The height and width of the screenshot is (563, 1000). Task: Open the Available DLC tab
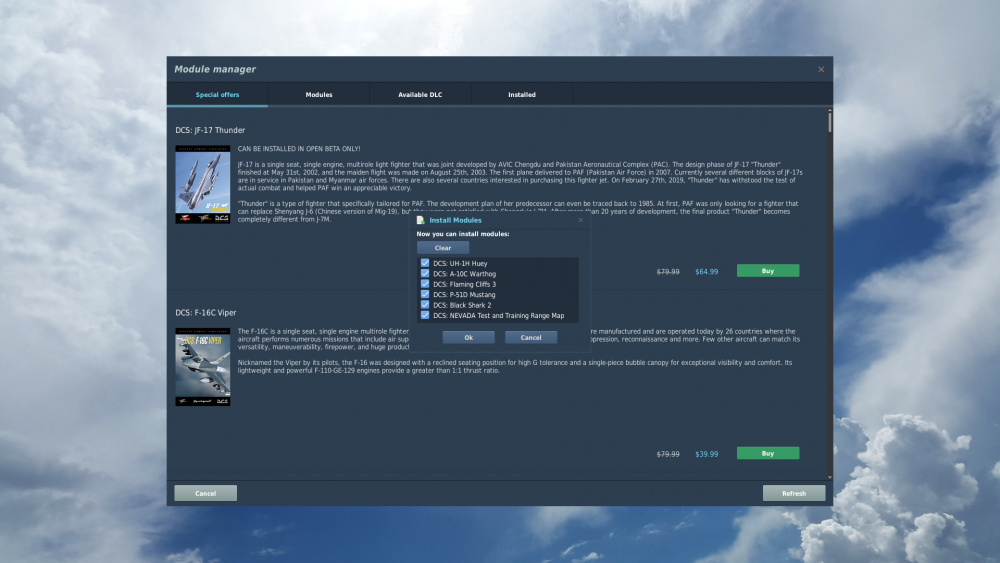pos(420,95)
